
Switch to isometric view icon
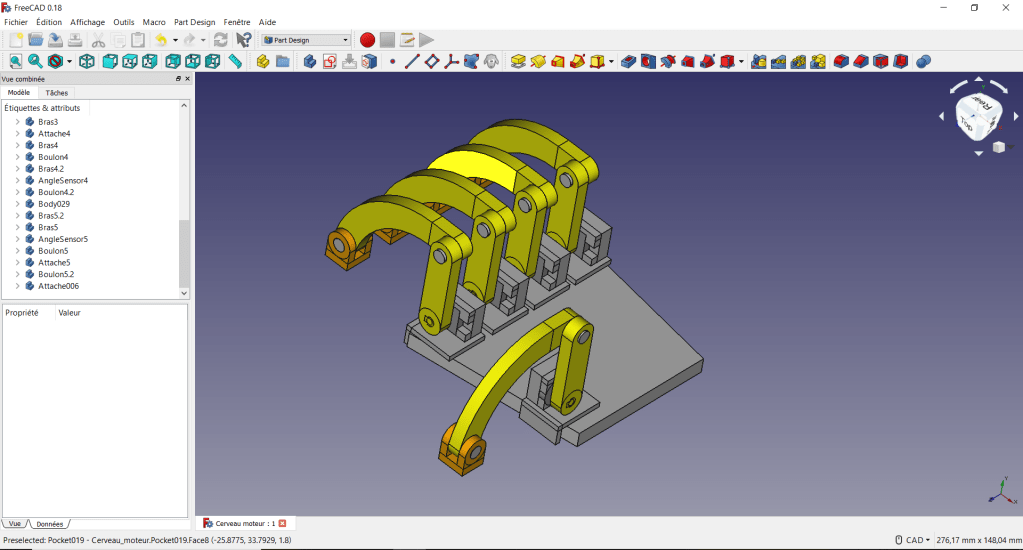coord(87,62)
